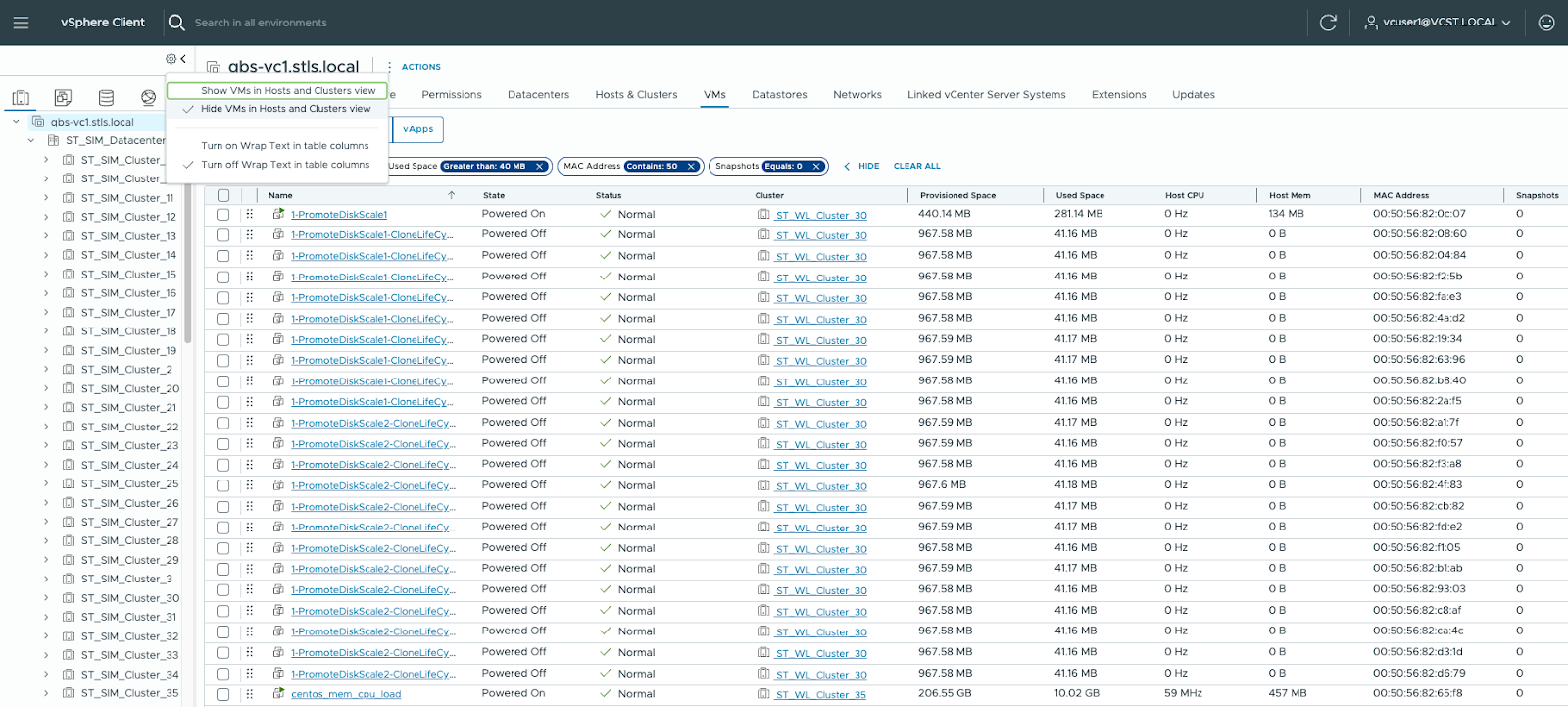The height and width of the screenshot is (707, 1568).
Task: Click the ST_SIM_Datacenter icon in tree
Action: pos(54,140)
